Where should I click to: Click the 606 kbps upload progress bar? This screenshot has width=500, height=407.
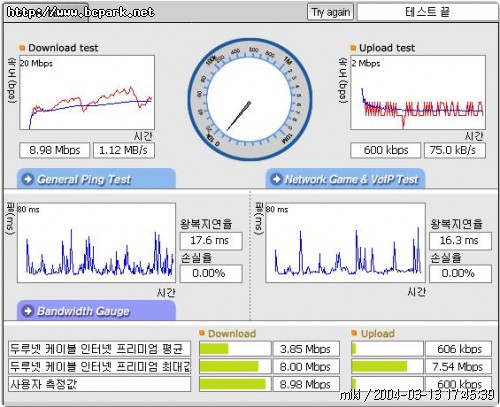[387, 349]
